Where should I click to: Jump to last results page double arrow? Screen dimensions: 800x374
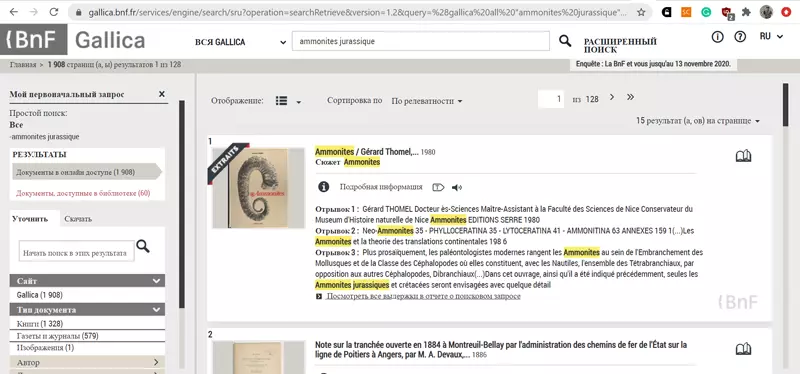631,97
